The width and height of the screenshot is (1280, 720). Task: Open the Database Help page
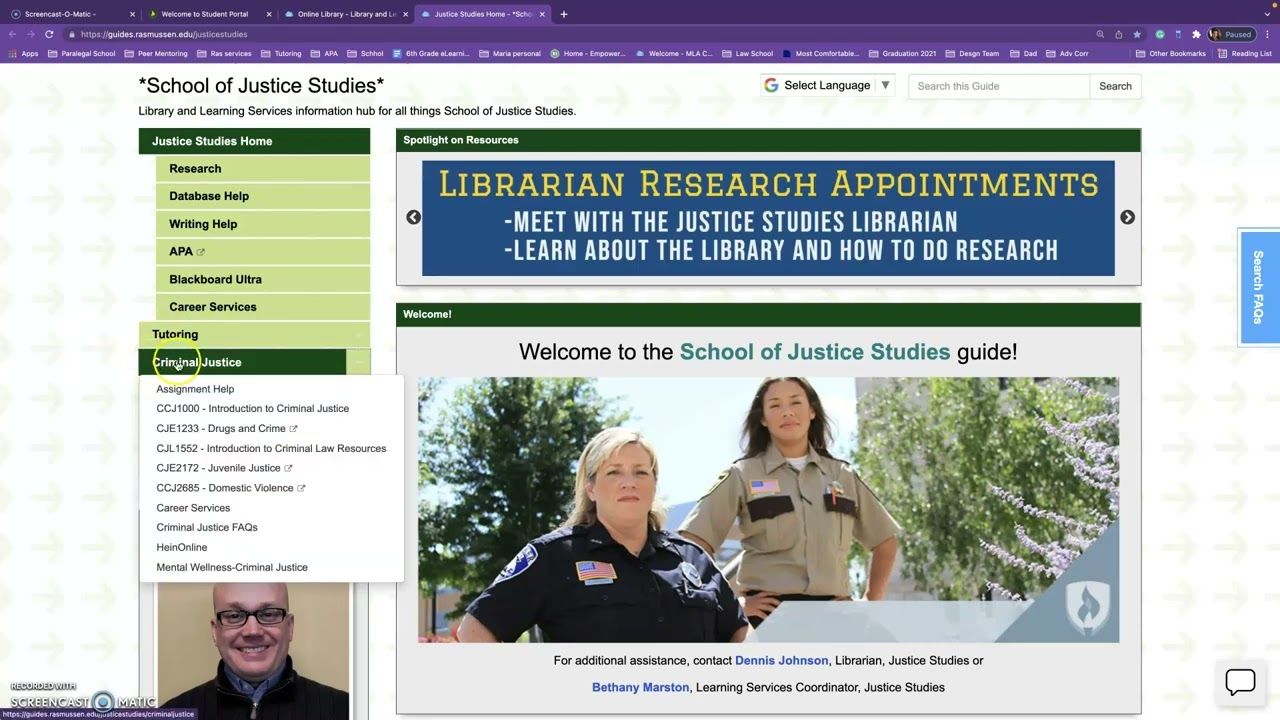pos(262,196)
